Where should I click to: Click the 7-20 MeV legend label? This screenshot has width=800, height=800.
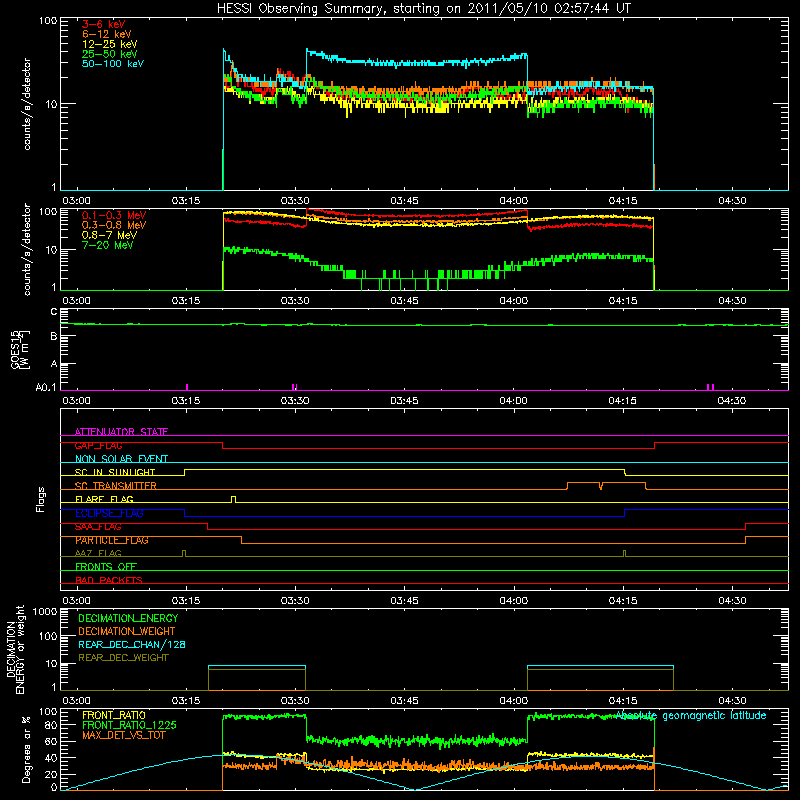[x=108, y=245]
